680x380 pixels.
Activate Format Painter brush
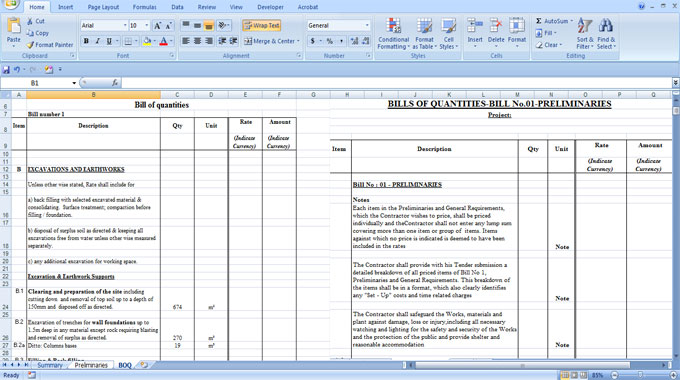[30, 45]
